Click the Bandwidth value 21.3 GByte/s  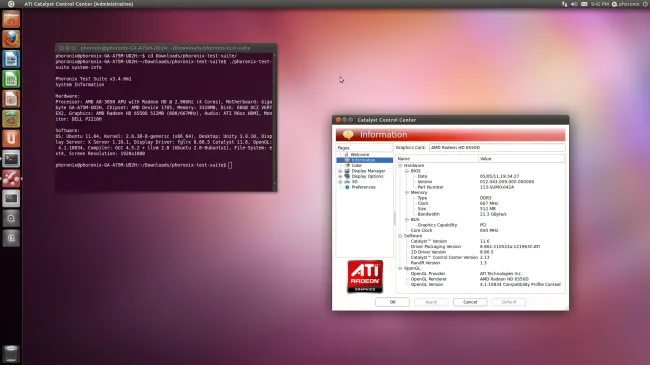point(493,214)
